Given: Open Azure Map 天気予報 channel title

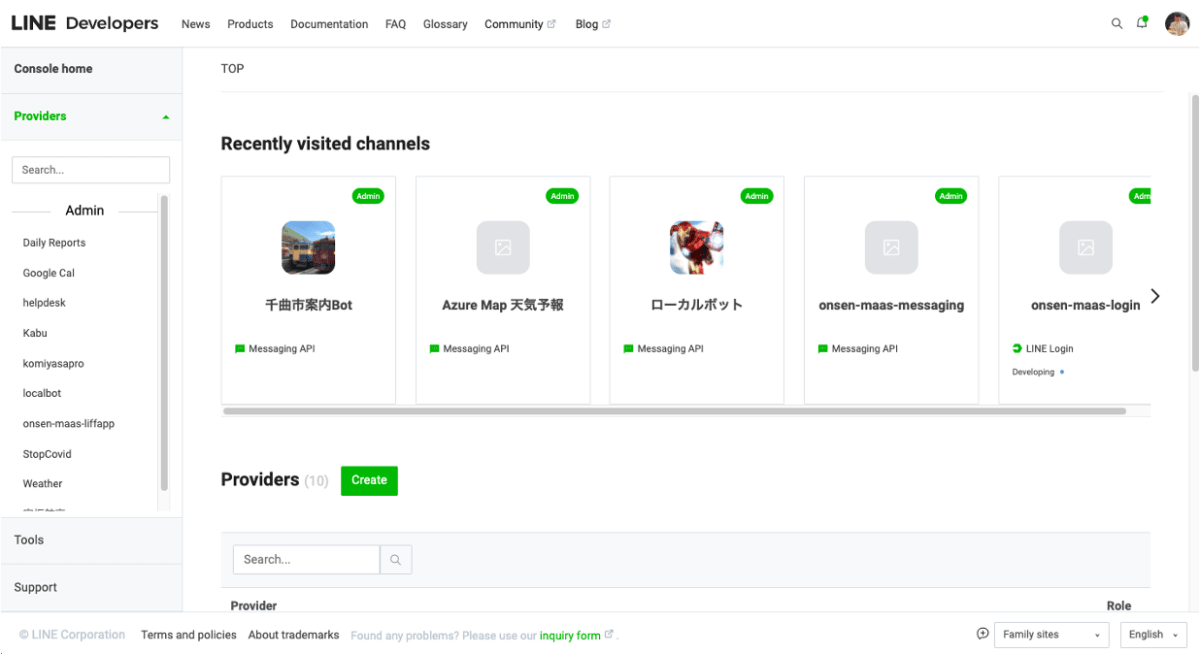Looking at the screenshot, I should [503, 305].
